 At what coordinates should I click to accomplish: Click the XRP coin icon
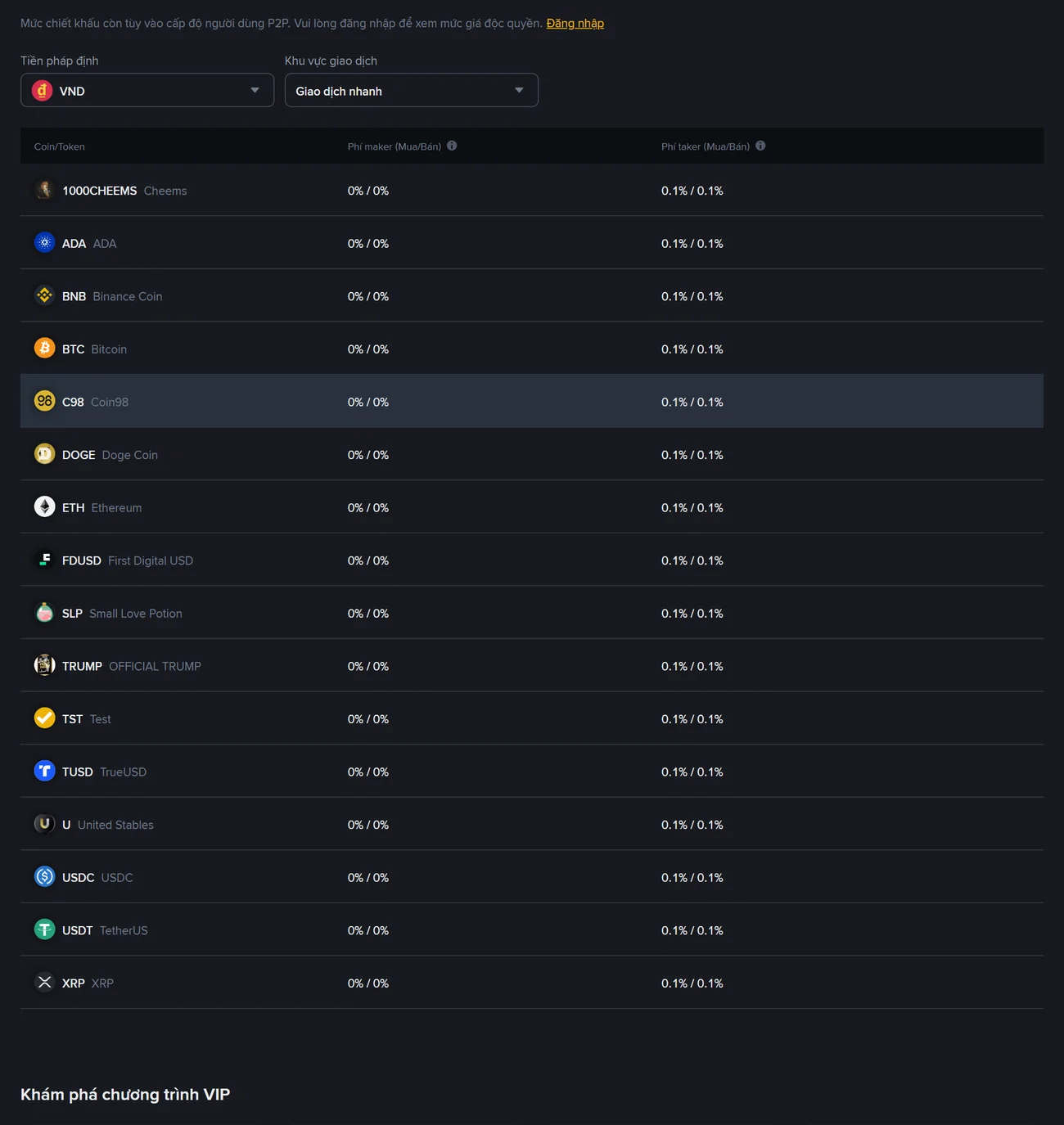tap(44, 983)
